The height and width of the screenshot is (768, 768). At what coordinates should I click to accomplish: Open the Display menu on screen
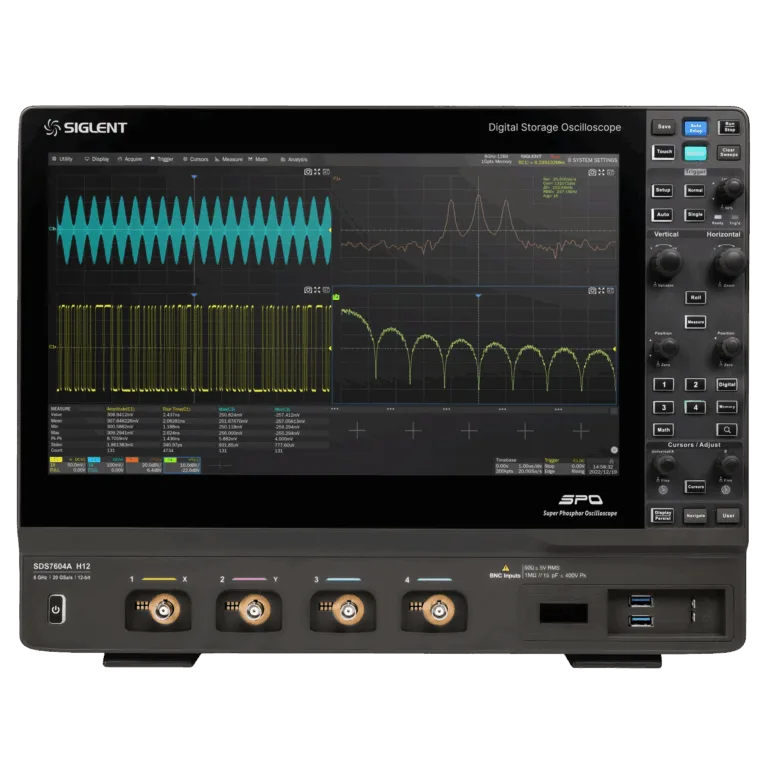98,159
